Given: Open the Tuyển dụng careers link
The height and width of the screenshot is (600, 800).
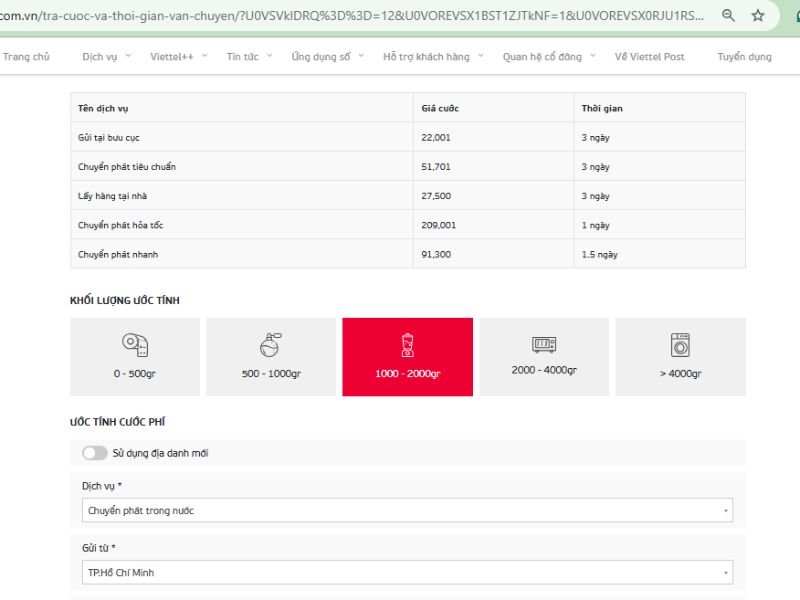Looking at the screenshot, I should pos(744,57).
